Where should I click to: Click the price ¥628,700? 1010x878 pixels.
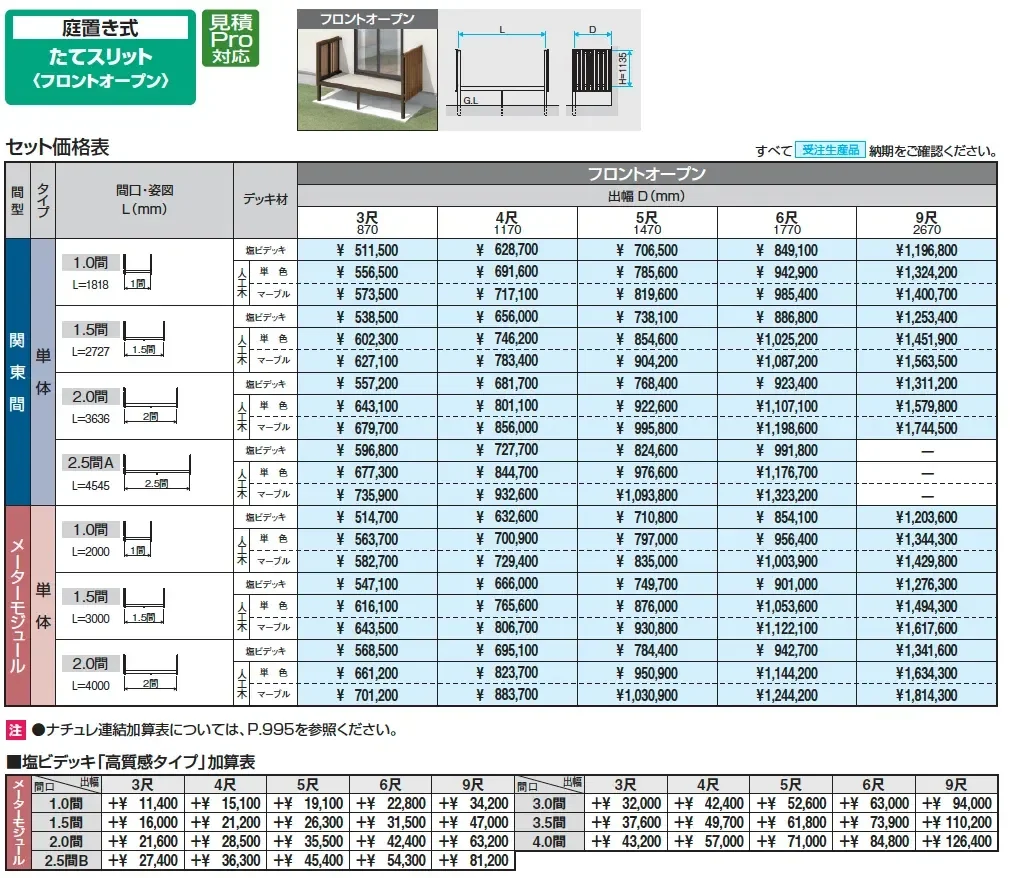(507, 250)
